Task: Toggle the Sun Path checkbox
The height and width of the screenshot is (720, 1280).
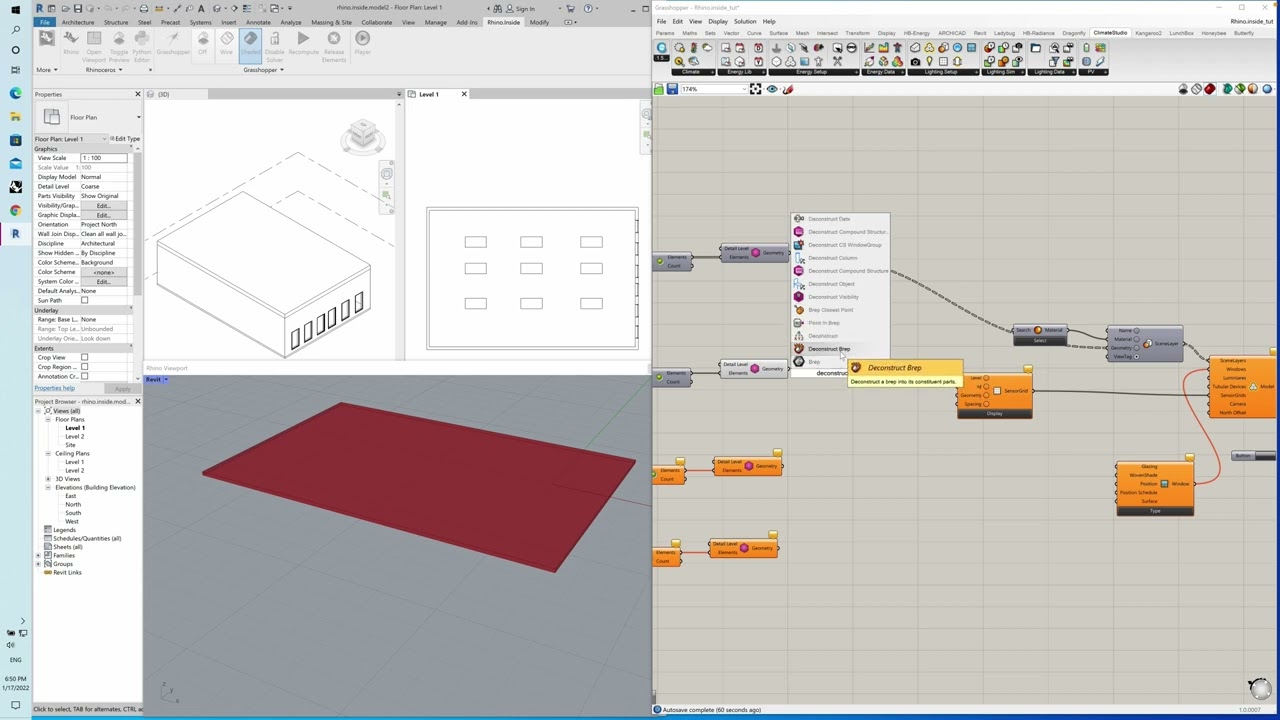Action: (84, 300)
